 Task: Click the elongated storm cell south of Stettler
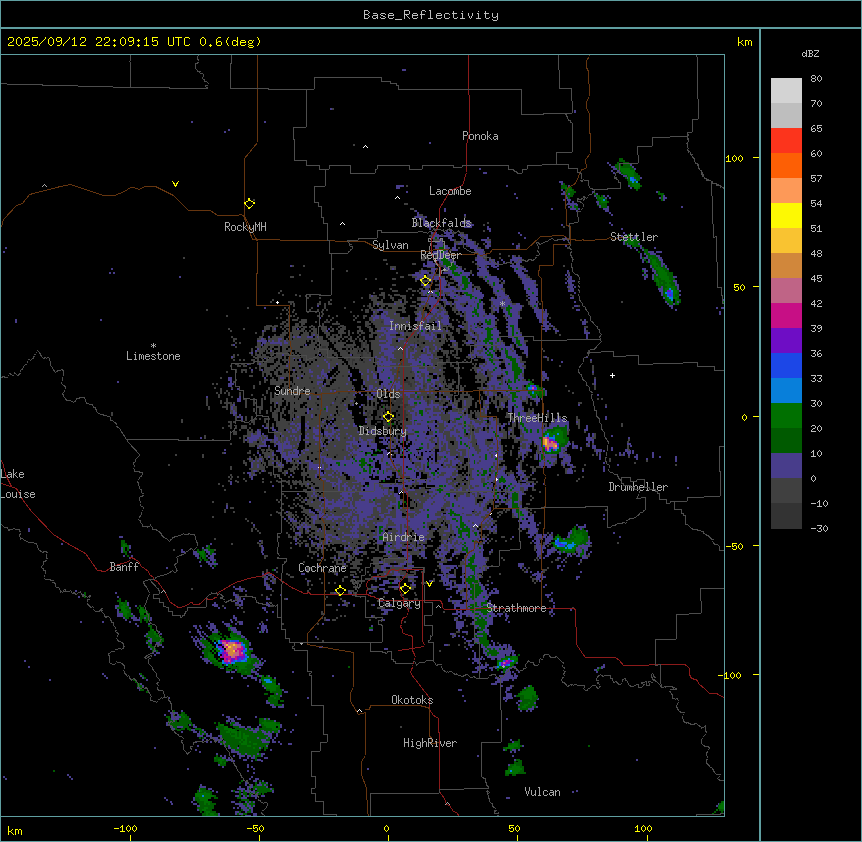click(661, 278)
